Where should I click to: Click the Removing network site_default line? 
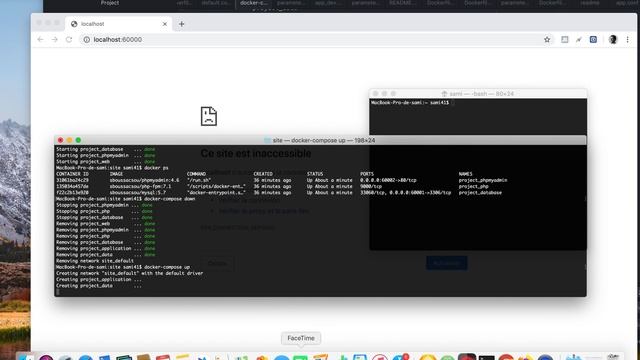tap(95, 261)
